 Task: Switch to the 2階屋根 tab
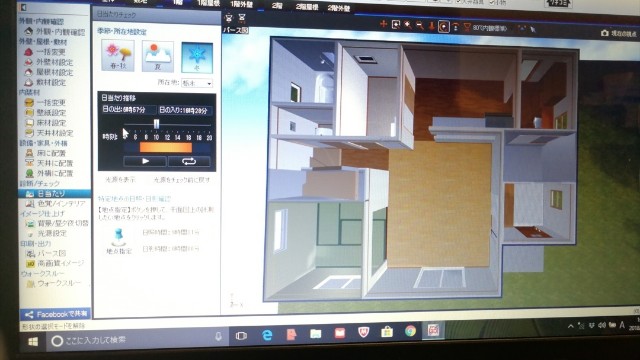coord(307,7)
